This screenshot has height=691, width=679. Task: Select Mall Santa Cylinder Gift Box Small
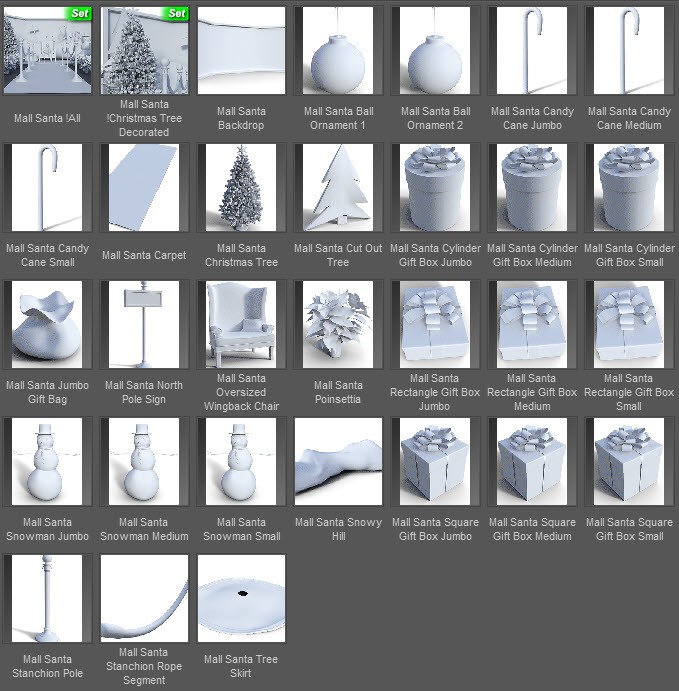click(x=629, y=187)
